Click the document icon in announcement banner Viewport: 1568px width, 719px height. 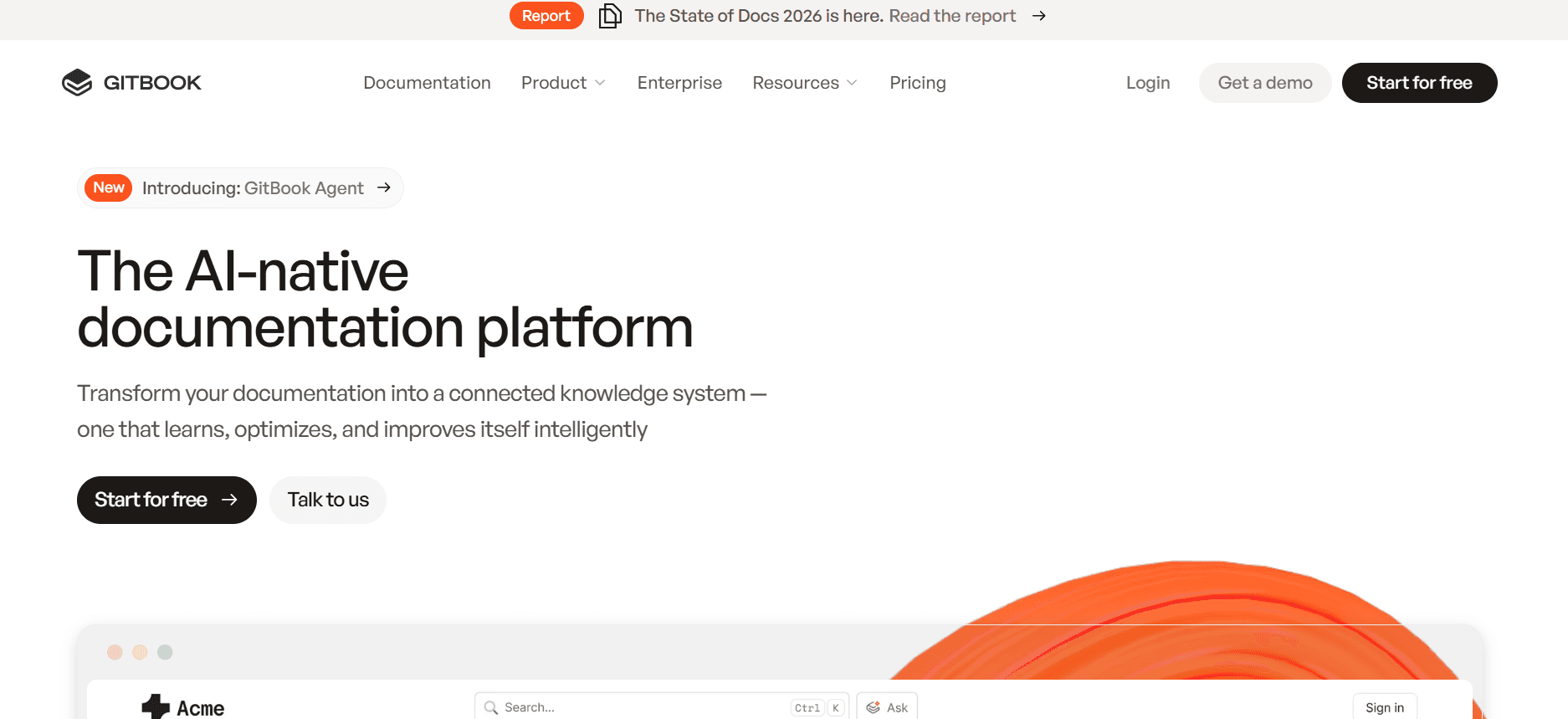click(x=610, y=16)
